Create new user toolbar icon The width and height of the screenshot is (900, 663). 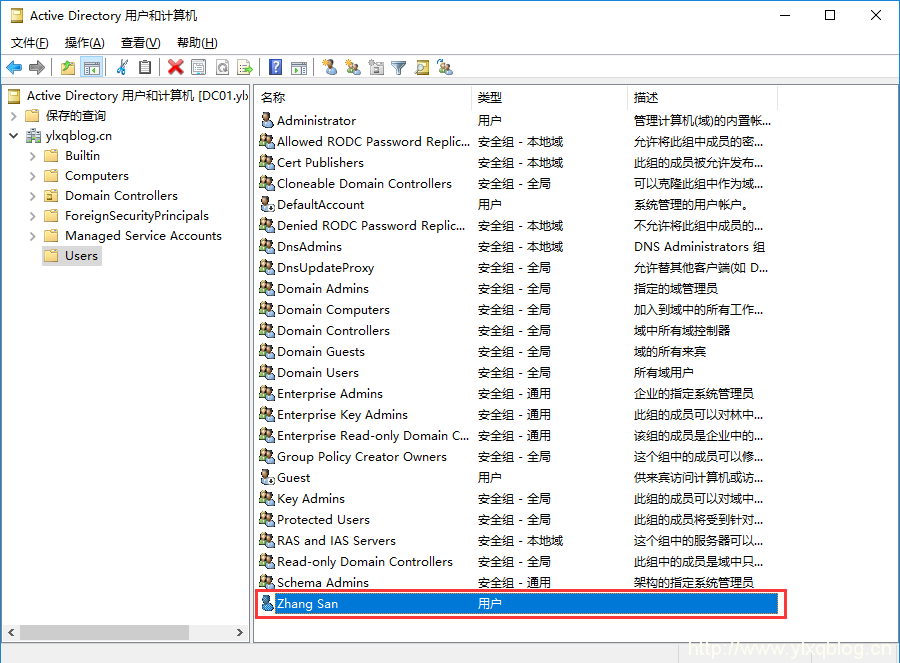[329, 68]
